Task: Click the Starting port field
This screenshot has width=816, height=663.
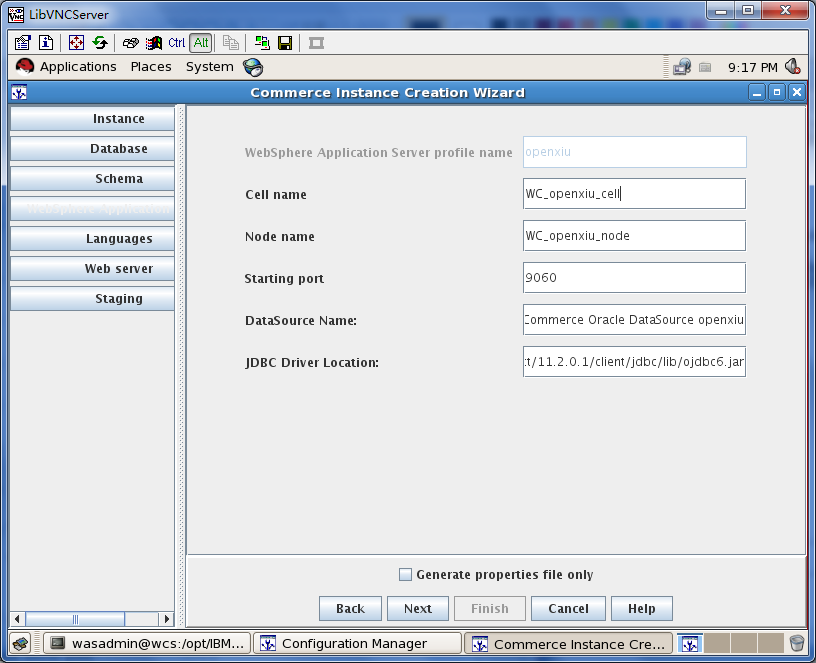Action: coord(634,277)
